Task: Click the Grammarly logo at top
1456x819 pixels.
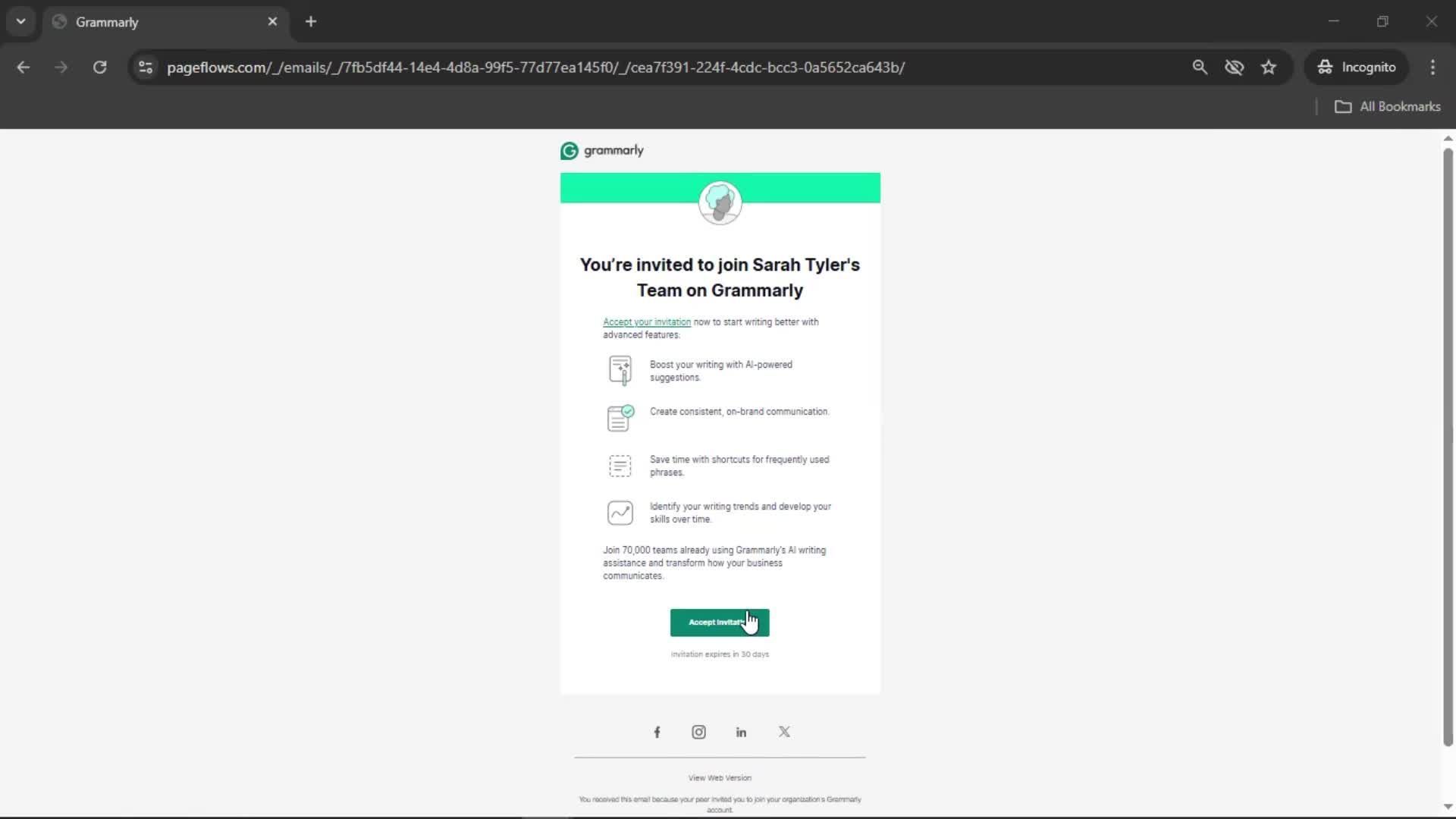Action: click(x=602, y=150)
